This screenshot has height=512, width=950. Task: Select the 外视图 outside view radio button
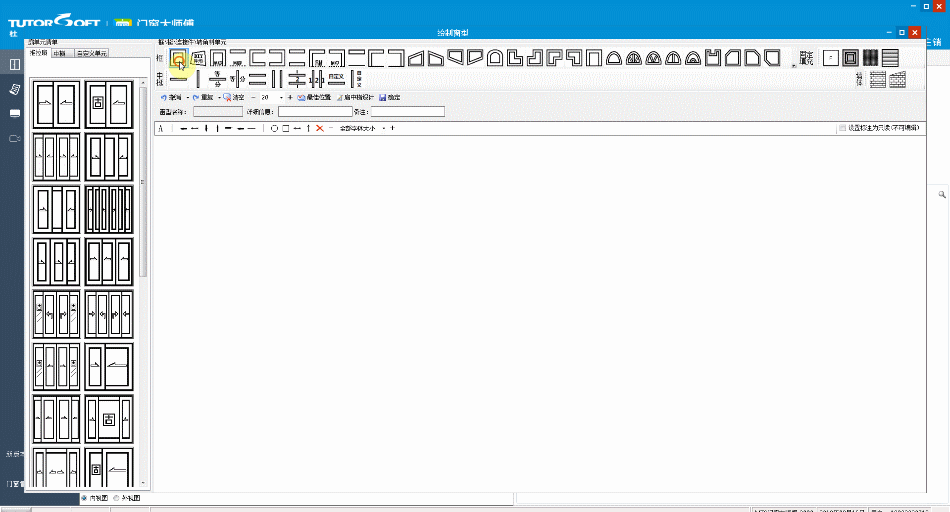coord(116,498)
